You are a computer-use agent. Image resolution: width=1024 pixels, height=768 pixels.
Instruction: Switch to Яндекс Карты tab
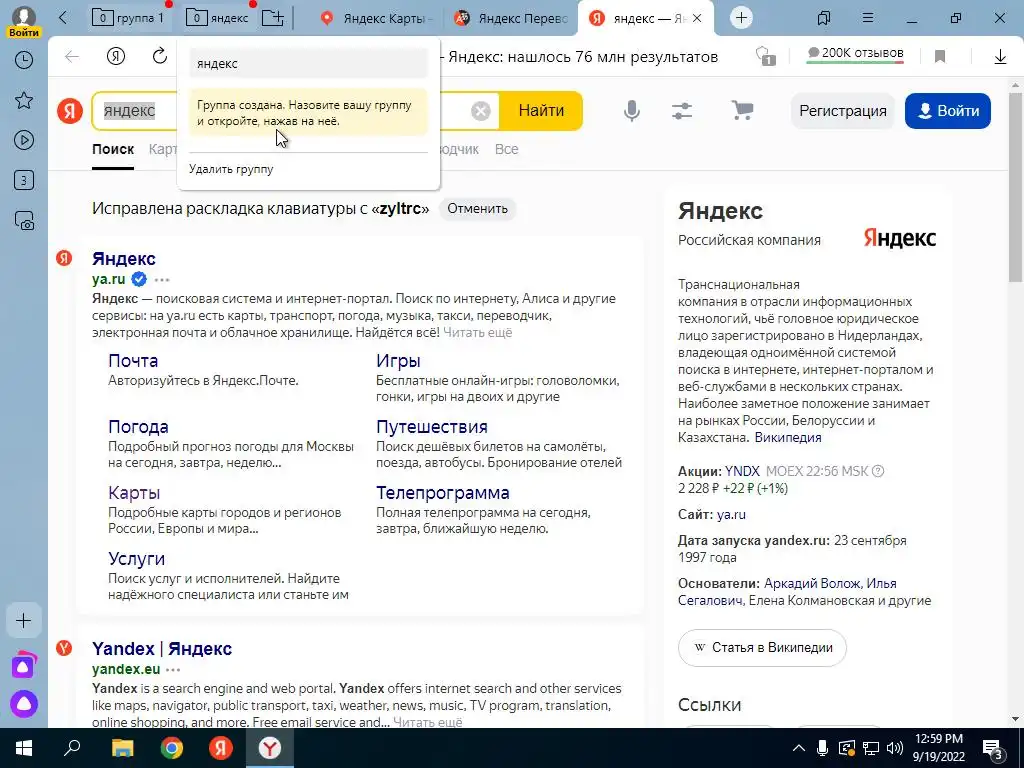[377, 18]
